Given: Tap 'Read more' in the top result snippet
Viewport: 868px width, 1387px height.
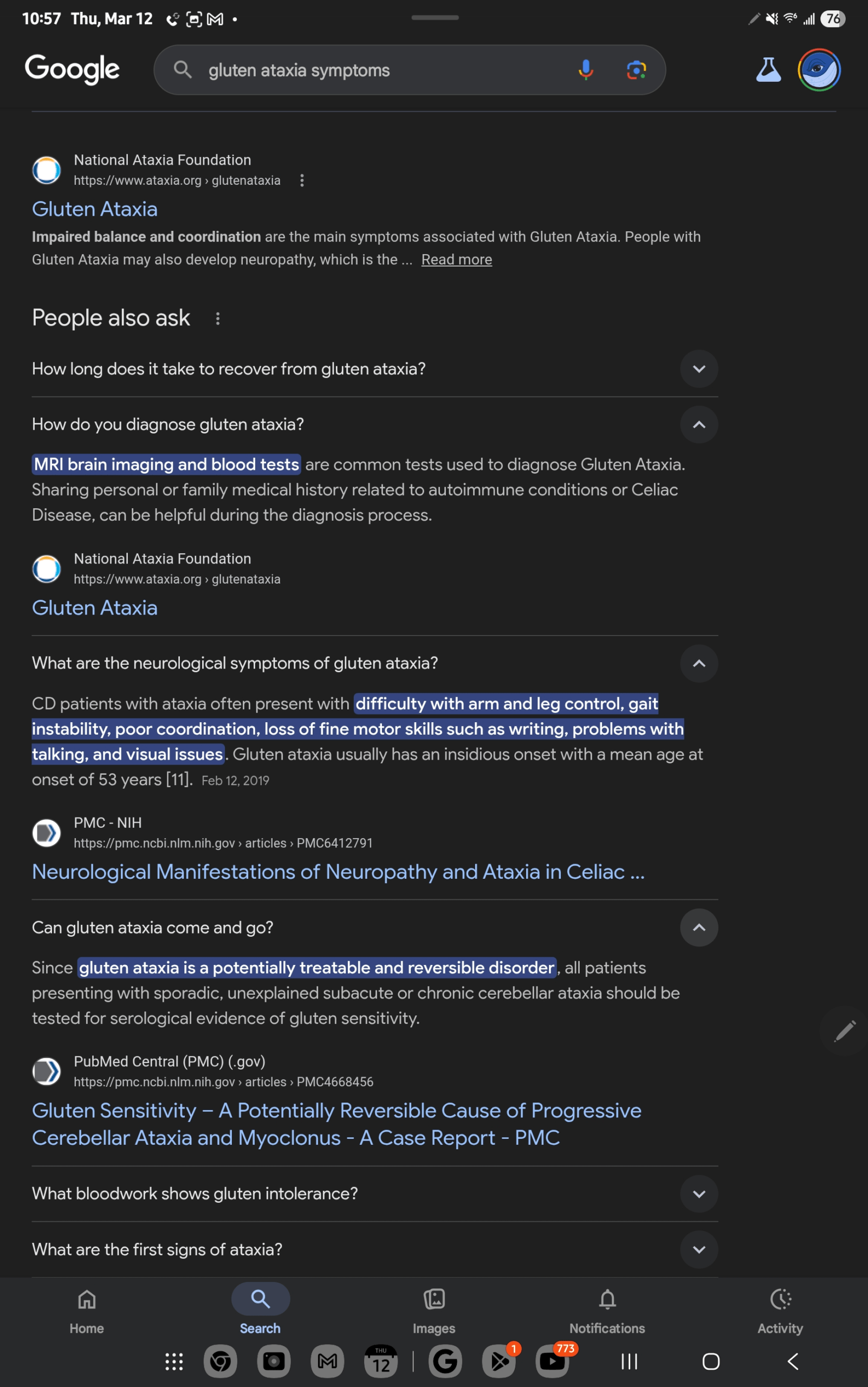Looking at the screenshot, I should 456,260.
